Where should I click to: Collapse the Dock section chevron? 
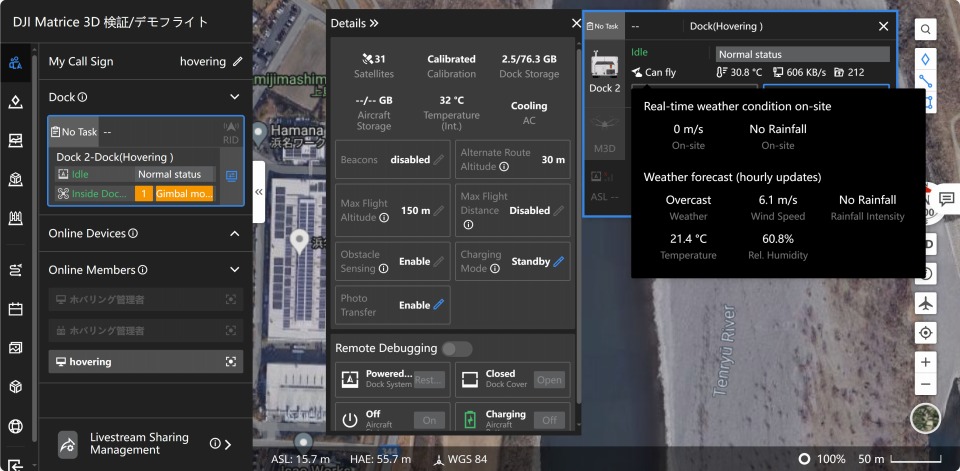click(x=234, y=97)
